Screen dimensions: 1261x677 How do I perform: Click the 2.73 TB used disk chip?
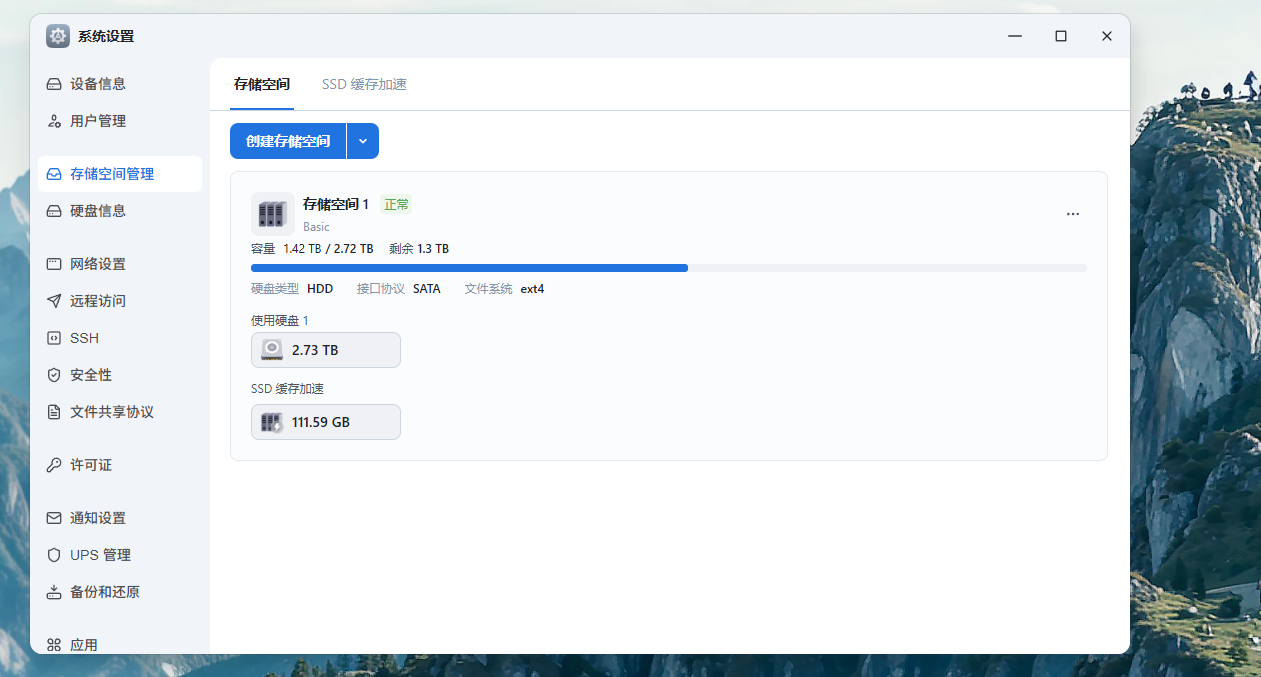326,350
